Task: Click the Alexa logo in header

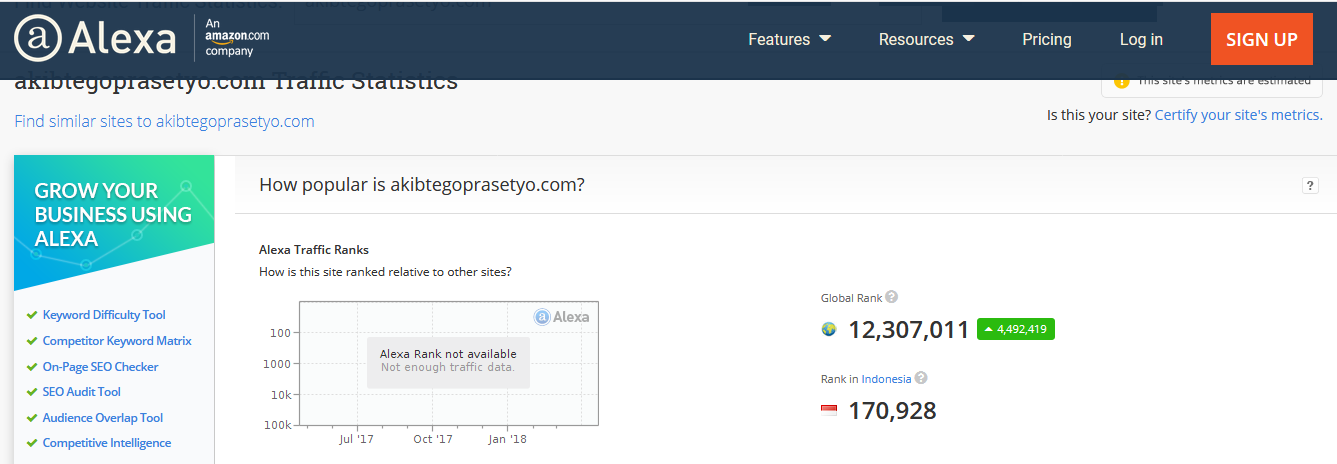Action: (x=95, y=39)
